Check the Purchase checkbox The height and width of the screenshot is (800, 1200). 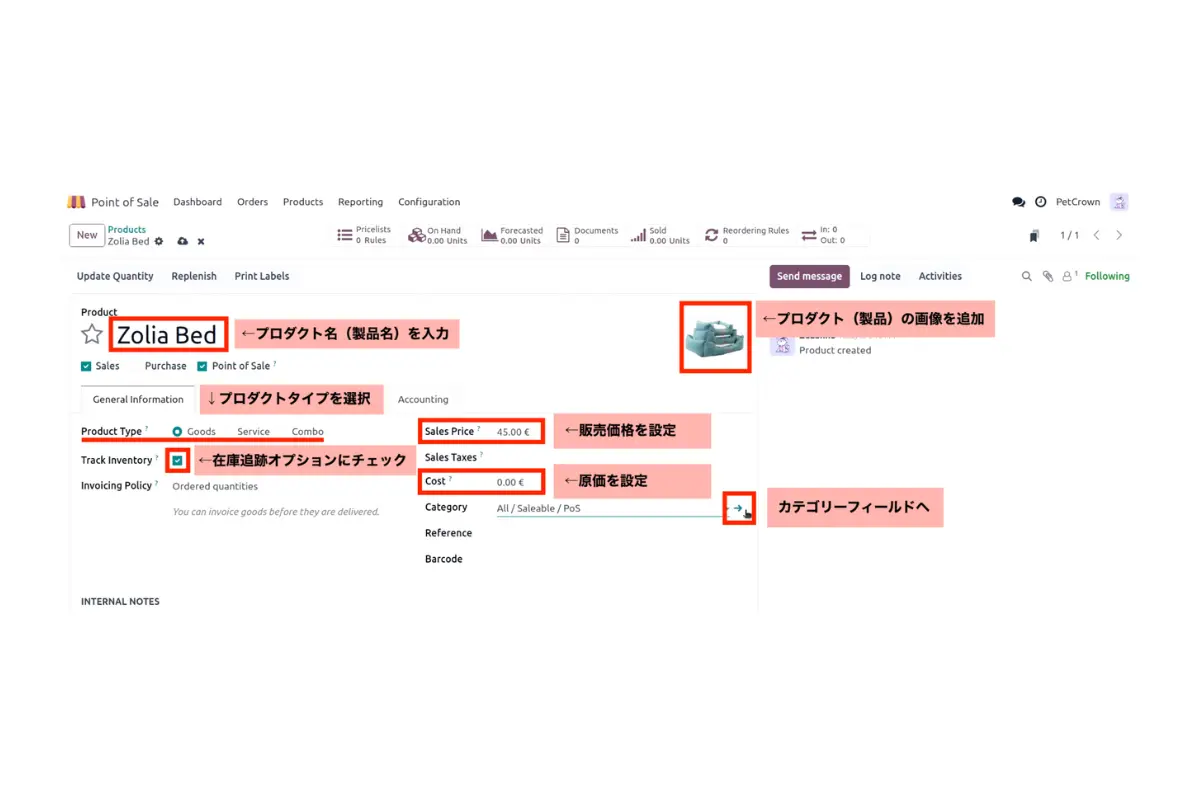click(x=139, y=366)
